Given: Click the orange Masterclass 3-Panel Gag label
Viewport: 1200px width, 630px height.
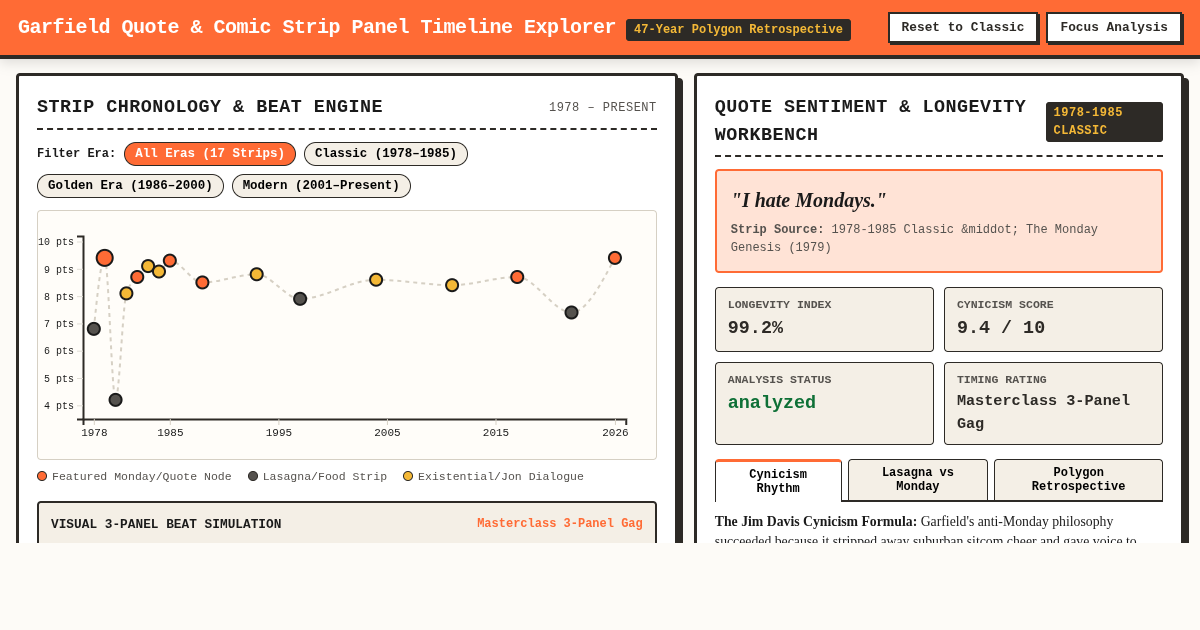Looking at the screenshot, I should (x=560, y=524).
